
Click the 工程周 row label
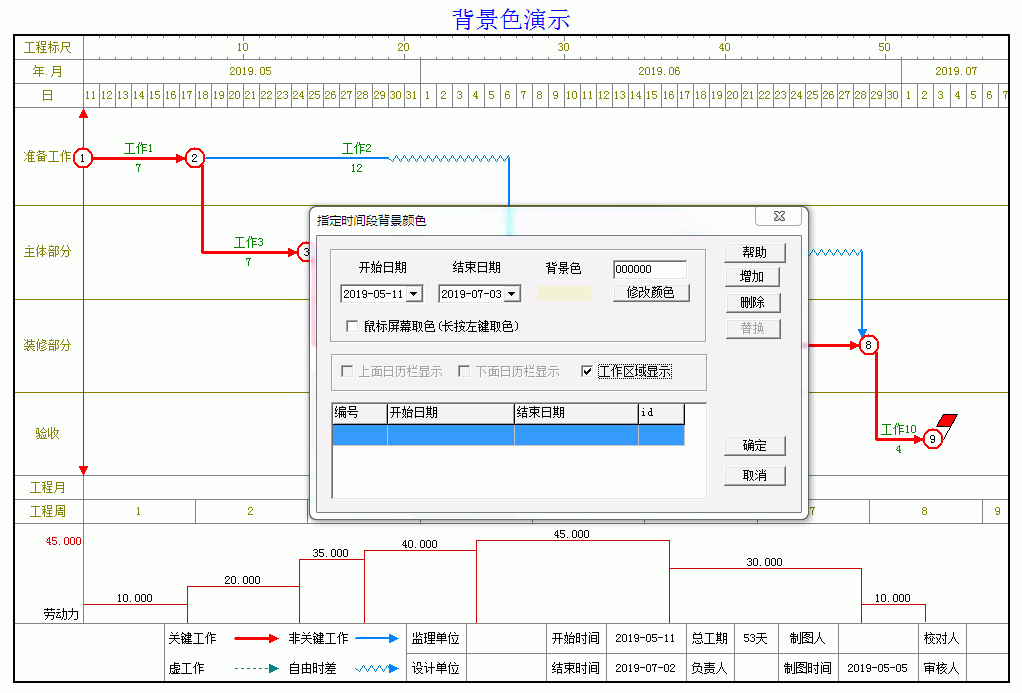click(48, 511)
